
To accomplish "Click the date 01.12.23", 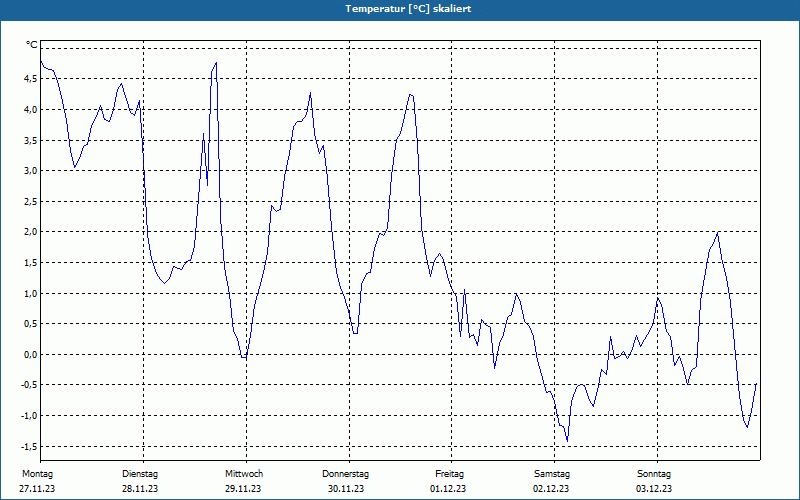I will 448,489.
